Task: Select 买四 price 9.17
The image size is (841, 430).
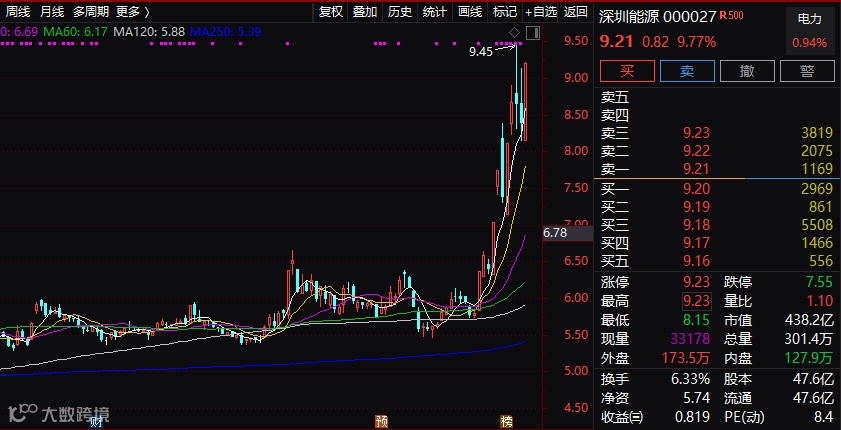Action: (697, 243)
